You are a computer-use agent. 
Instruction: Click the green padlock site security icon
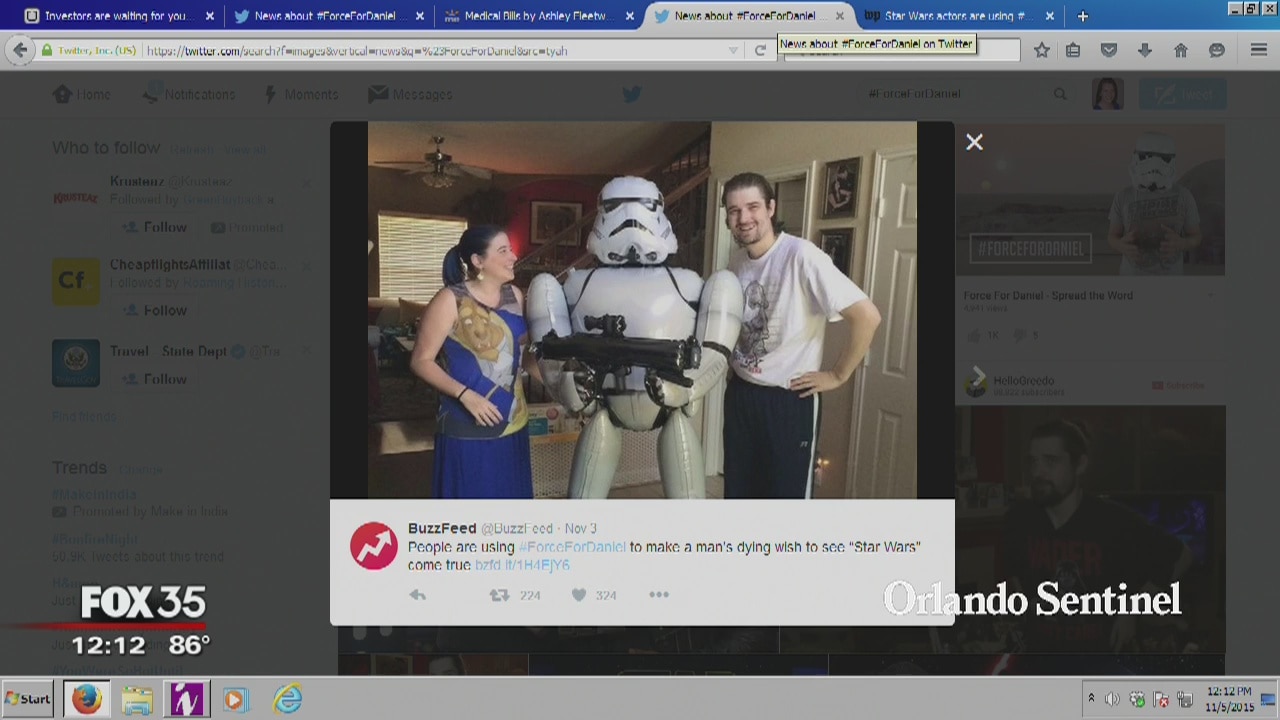point(47,50)
